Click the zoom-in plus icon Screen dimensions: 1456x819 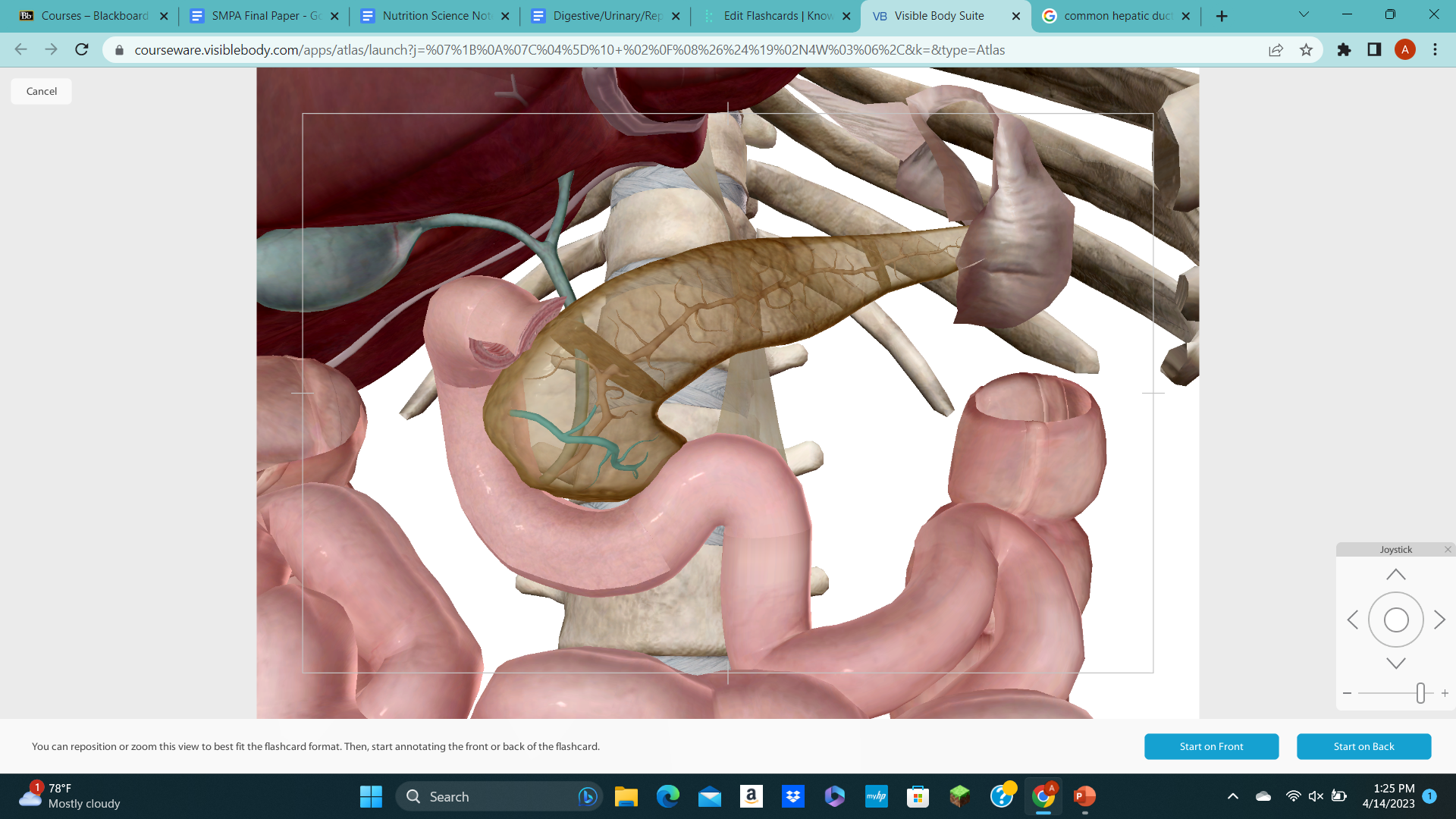coord(1445,692)
